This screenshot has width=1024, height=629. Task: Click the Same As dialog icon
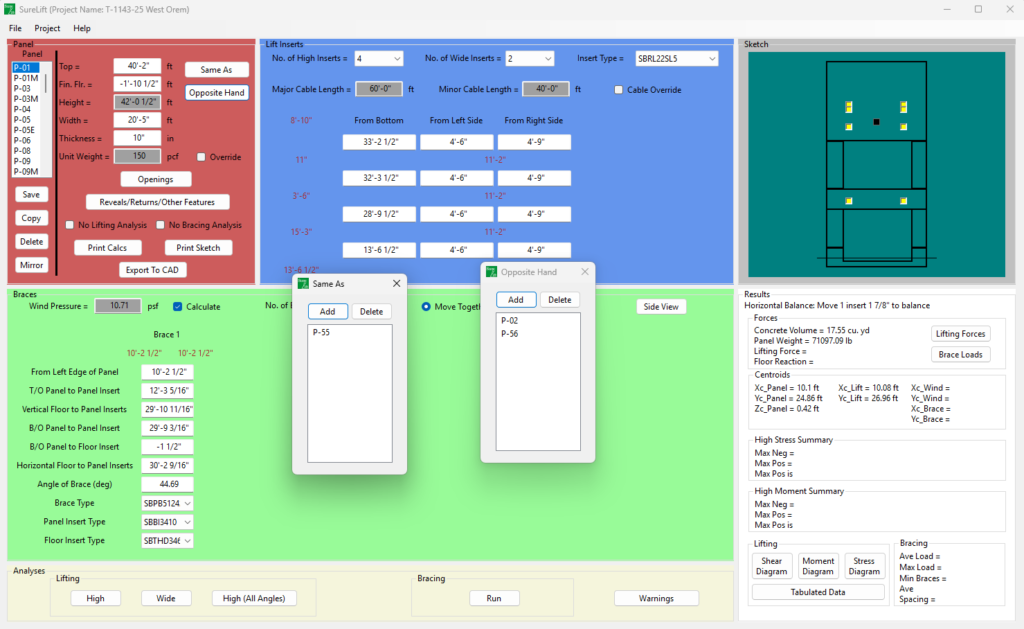click(303, 284)
